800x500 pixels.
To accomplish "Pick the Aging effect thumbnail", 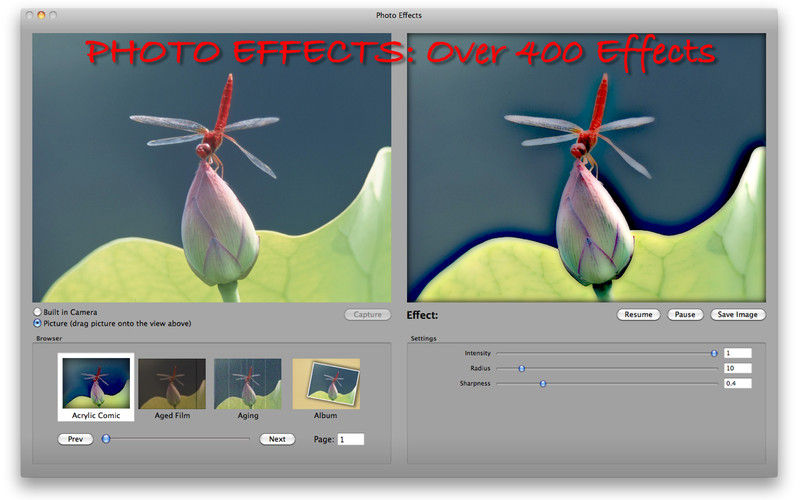I will pos(247,383).
